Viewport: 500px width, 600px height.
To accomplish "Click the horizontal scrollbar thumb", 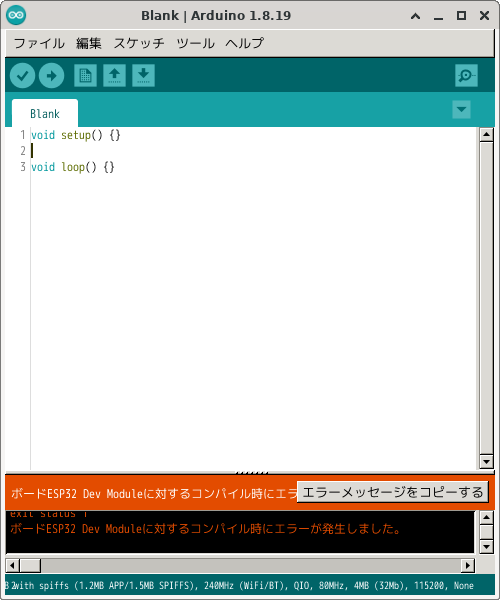I will click(x=30, y=565).
